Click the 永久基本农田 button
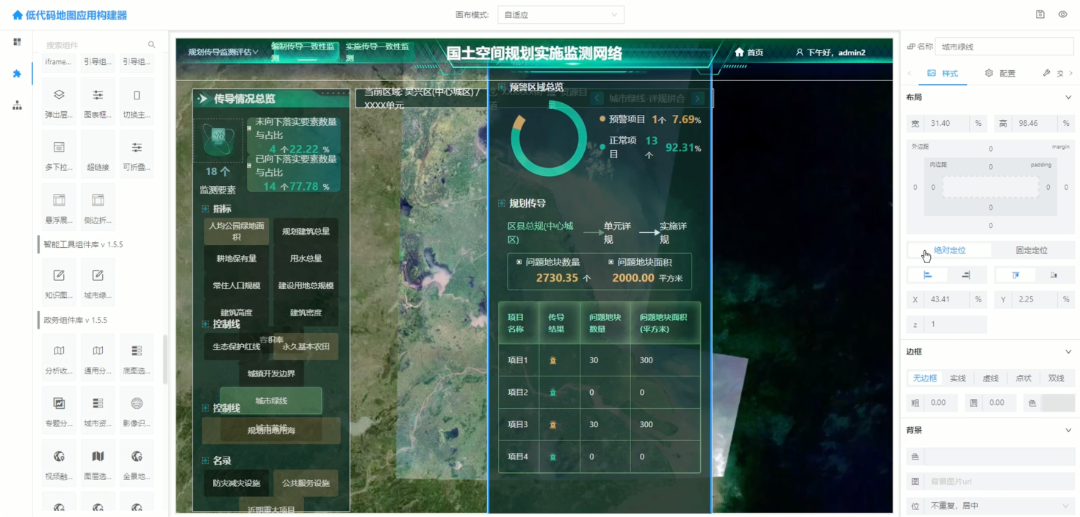Screen dimensions: 1080x517 (304, 346)
